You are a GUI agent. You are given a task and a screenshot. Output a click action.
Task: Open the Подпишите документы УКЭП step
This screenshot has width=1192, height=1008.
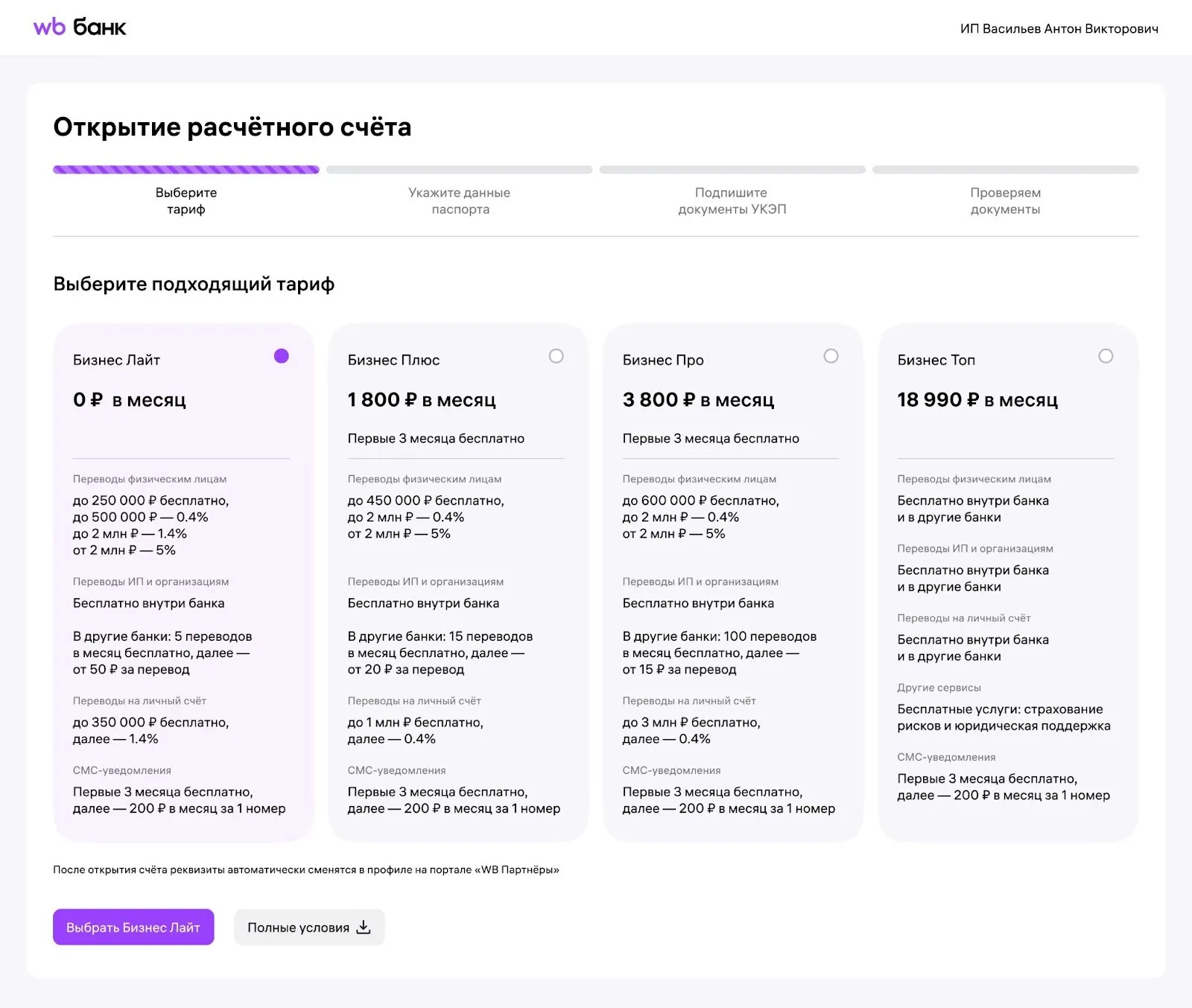click(732, 200)
